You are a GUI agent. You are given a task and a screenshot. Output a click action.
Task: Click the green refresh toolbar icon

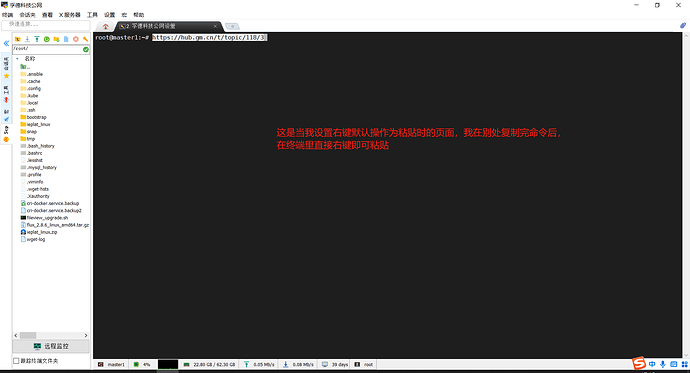point(47,39)
